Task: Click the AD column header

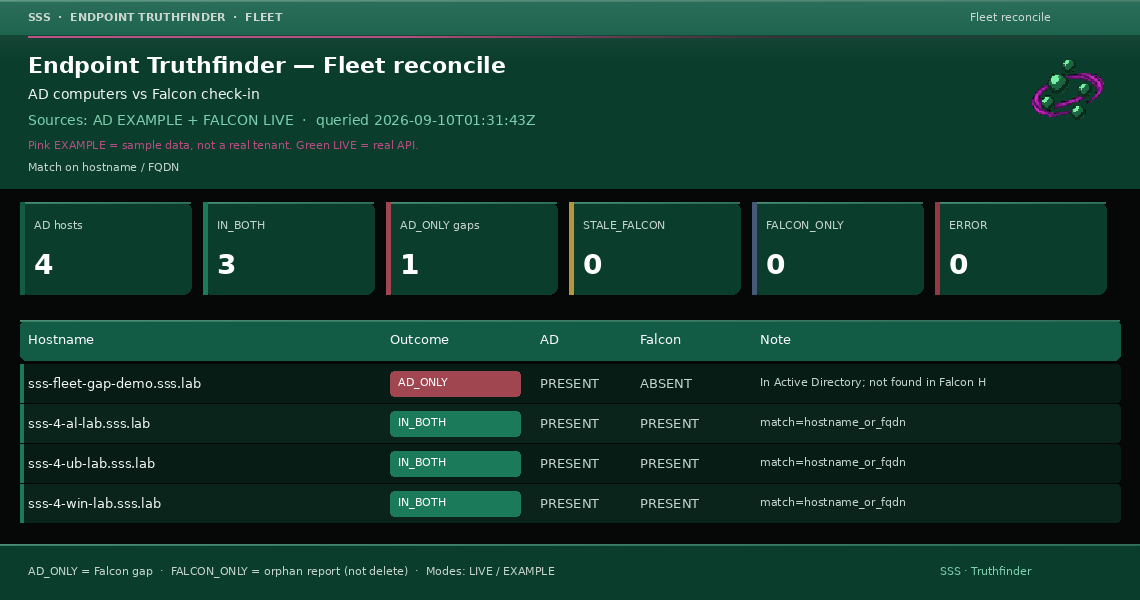Action: tap(549, 340)
